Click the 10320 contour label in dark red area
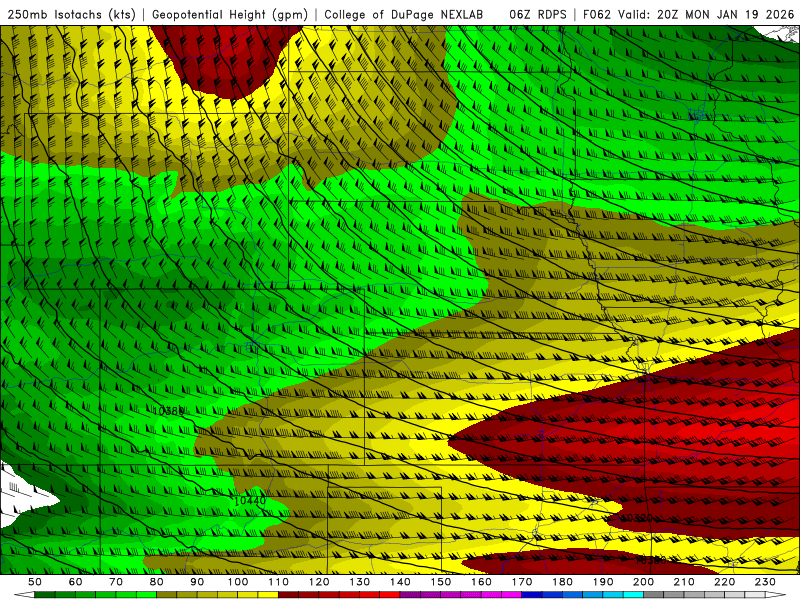The image size is (800, 600). pyautogui.click(x=636, y=518)
